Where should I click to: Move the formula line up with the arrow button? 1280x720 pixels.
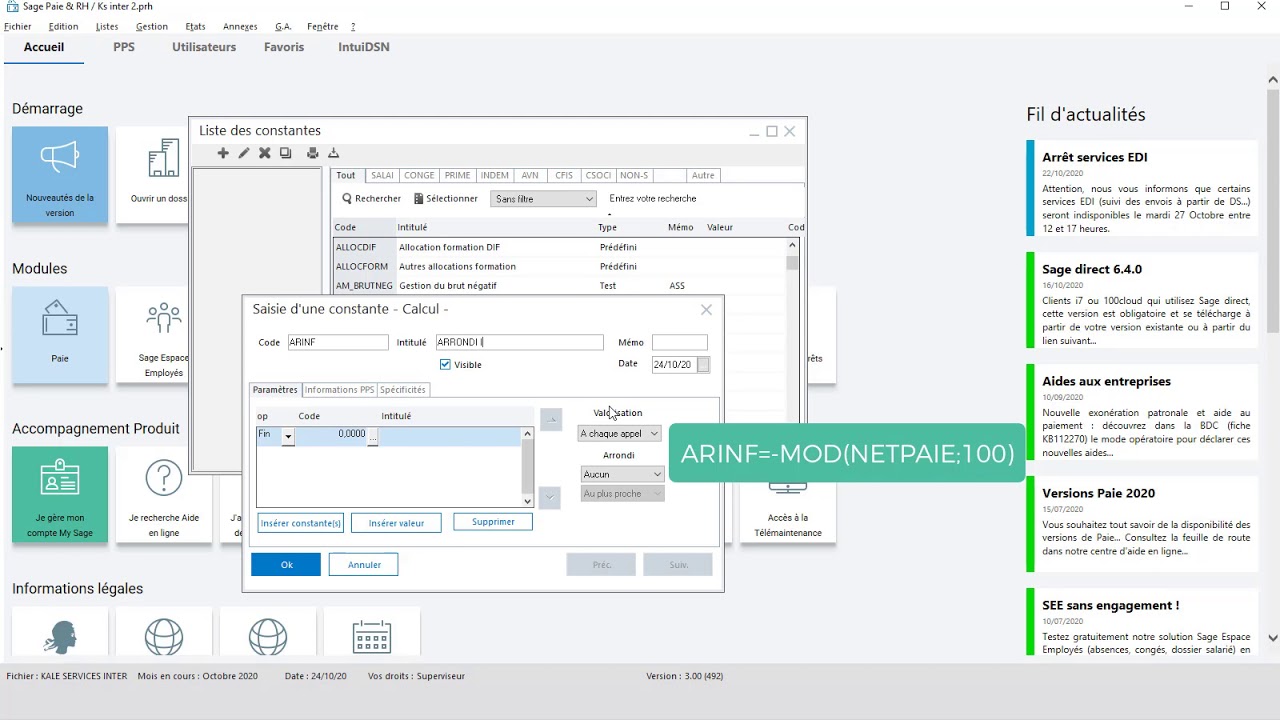point(551,420)
